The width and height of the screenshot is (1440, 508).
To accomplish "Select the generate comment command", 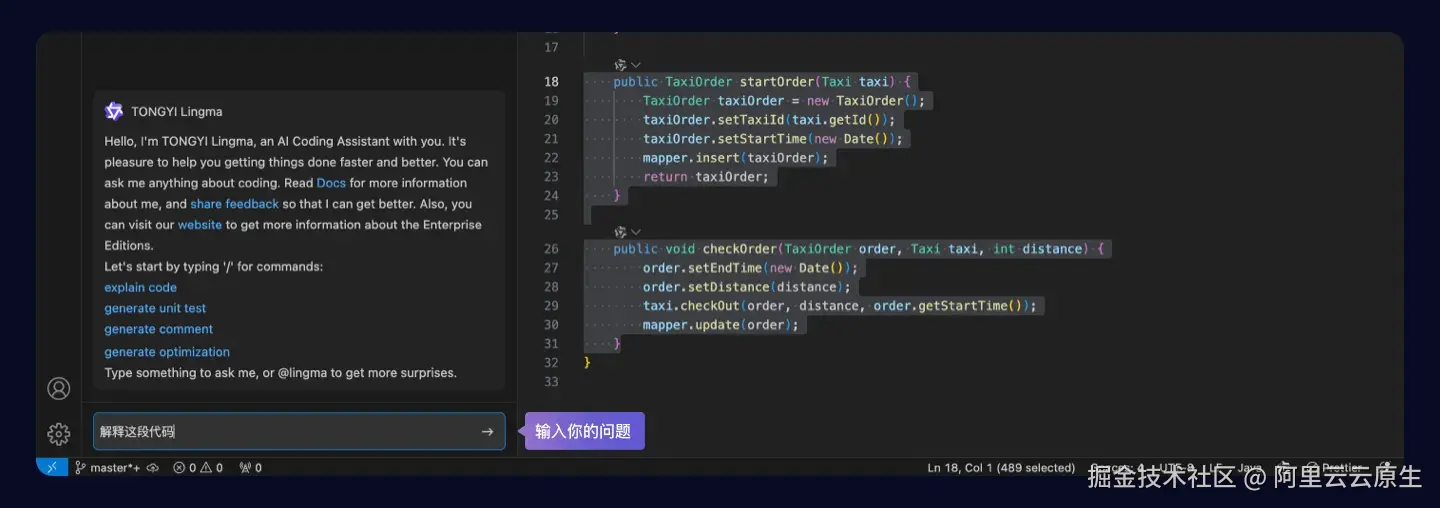I will 159,329.
